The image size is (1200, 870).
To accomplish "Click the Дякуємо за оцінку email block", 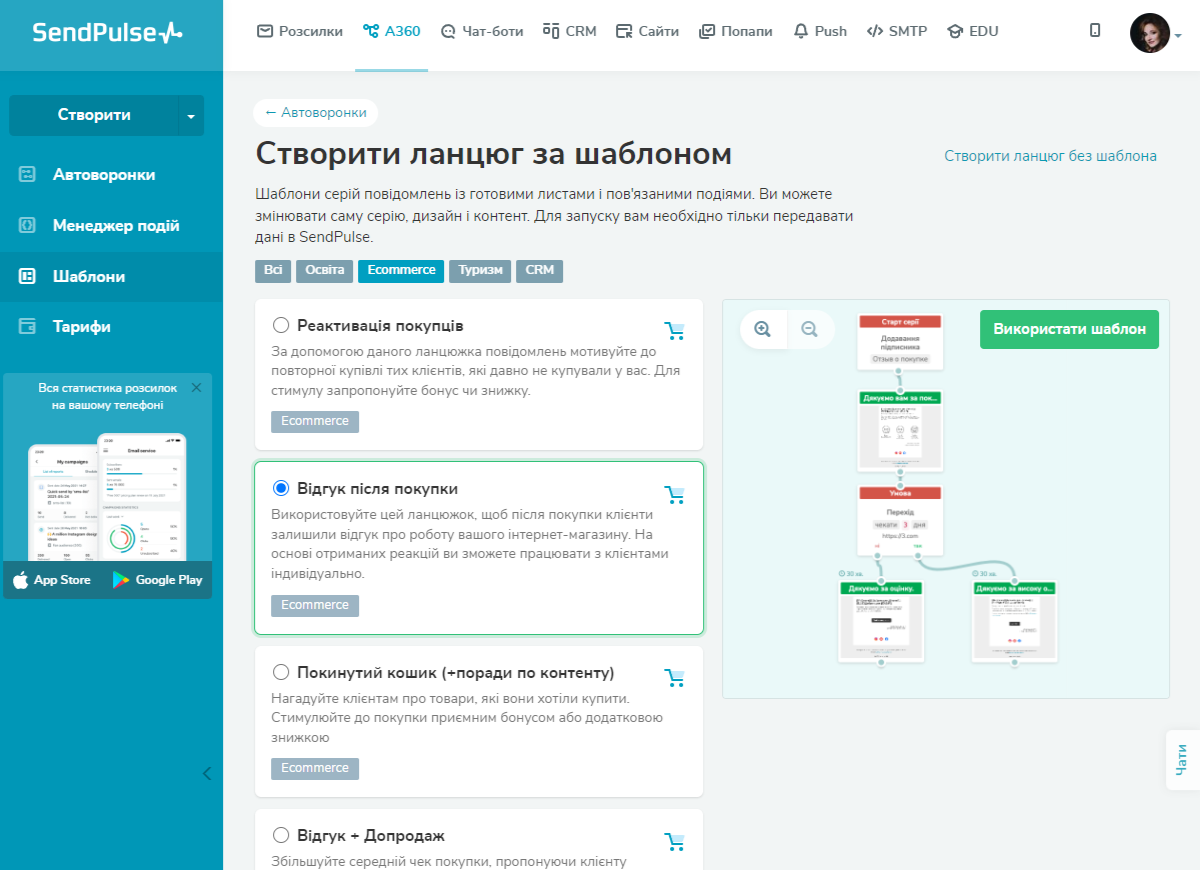I will (881, 621).
